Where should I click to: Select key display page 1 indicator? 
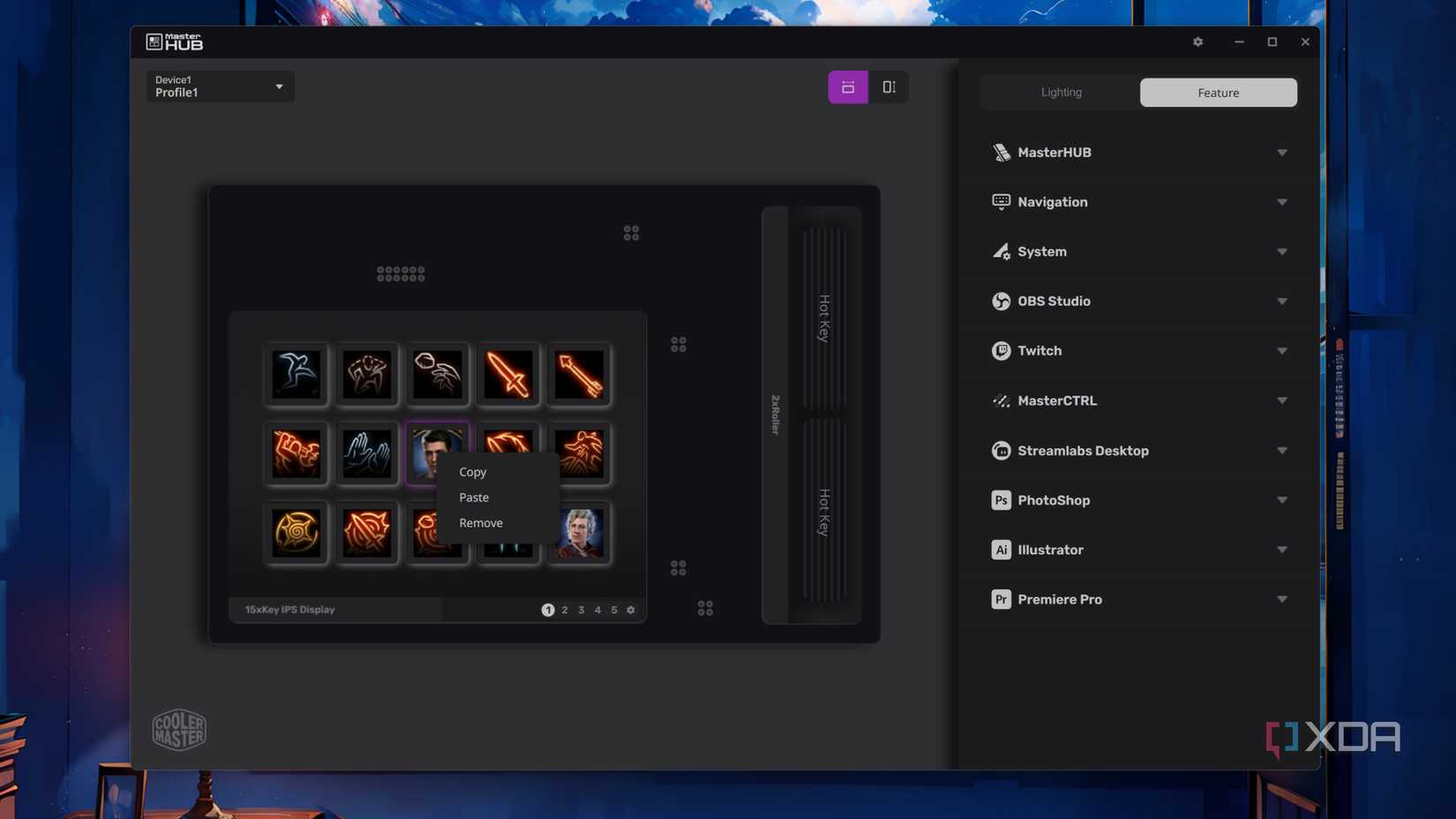548,610
